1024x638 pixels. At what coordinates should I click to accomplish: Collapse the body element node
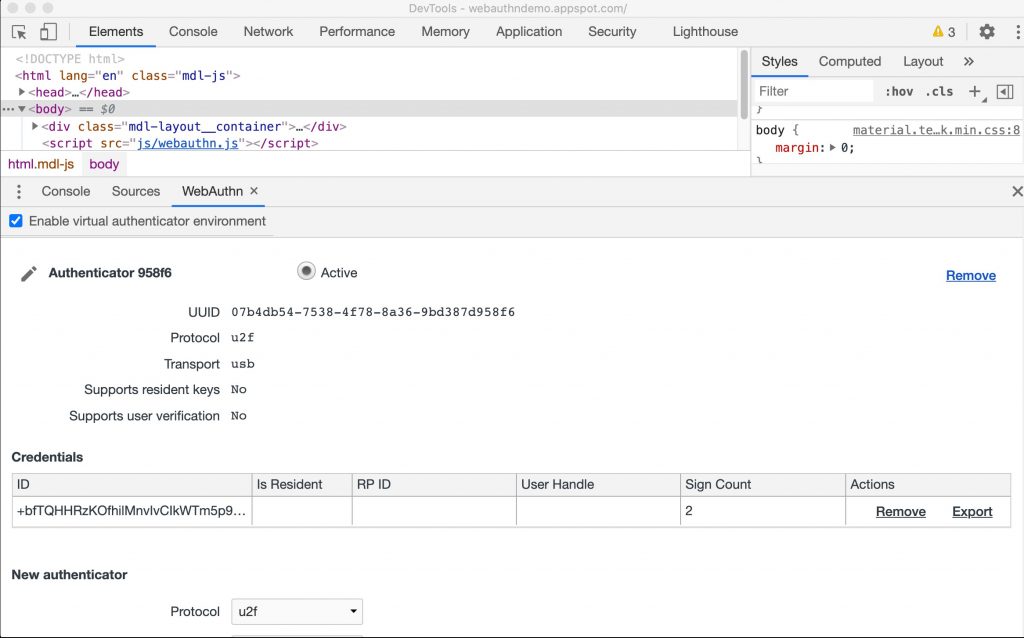[22, 109]
